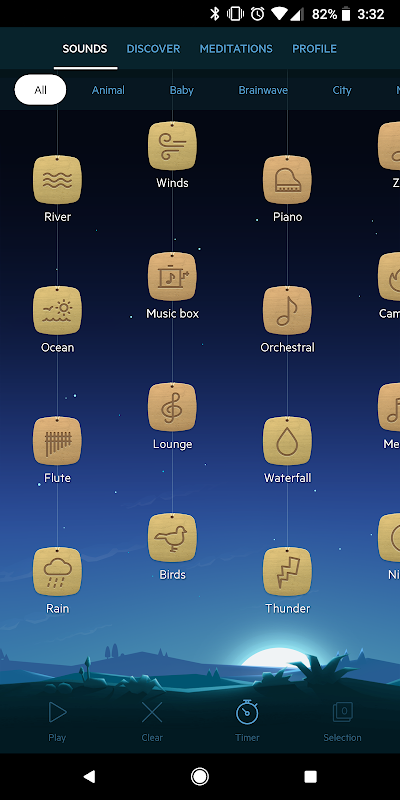Filter sounds by All category
This screenshot has height=800, width=400.
[40, 90]
